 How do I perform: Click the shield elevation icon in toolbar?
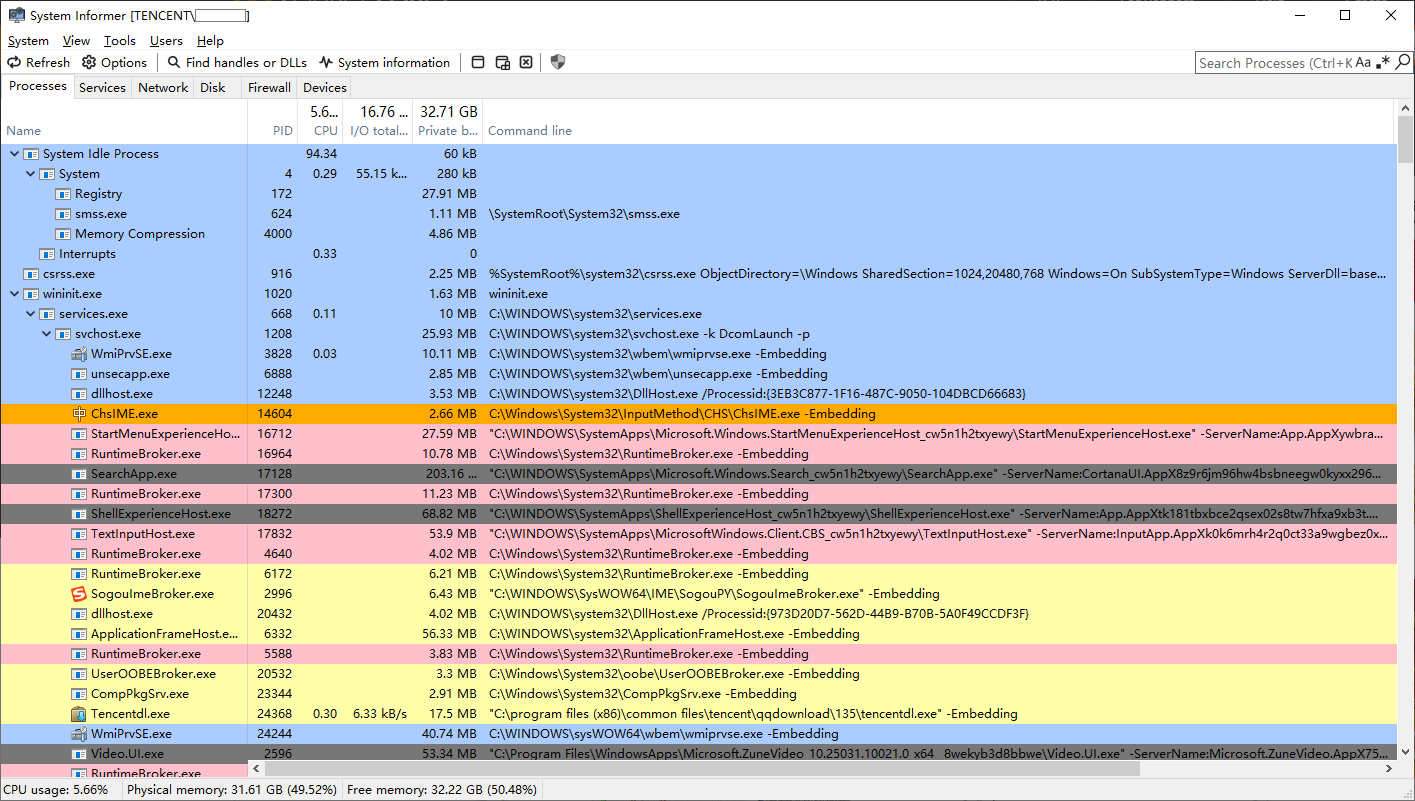(x=558, y=62)
